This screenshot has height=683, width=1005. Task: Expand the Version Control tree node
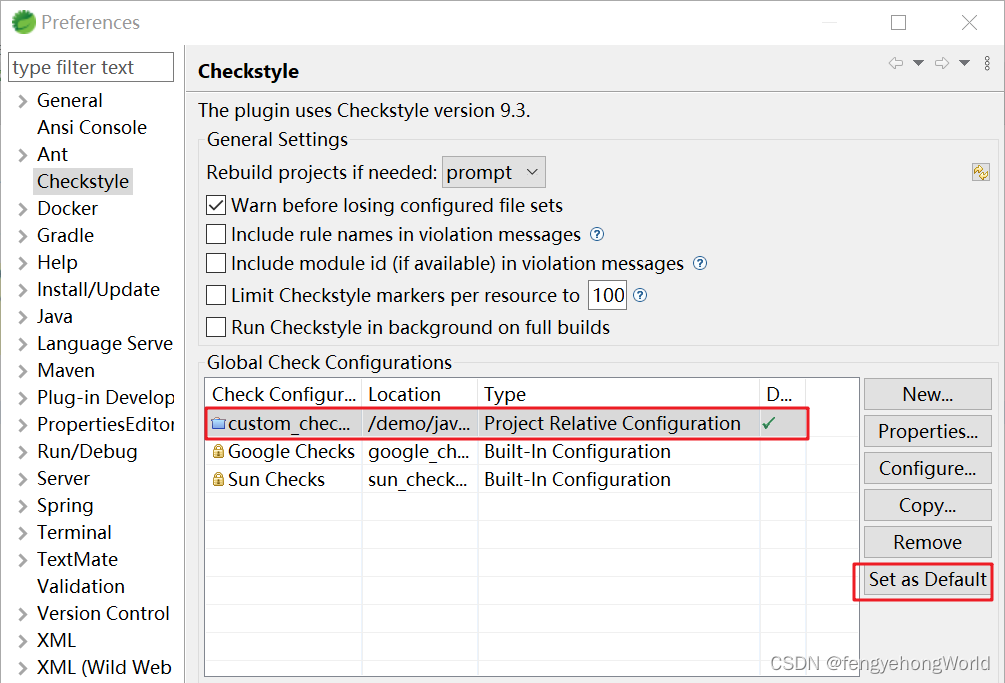(23, 614)
